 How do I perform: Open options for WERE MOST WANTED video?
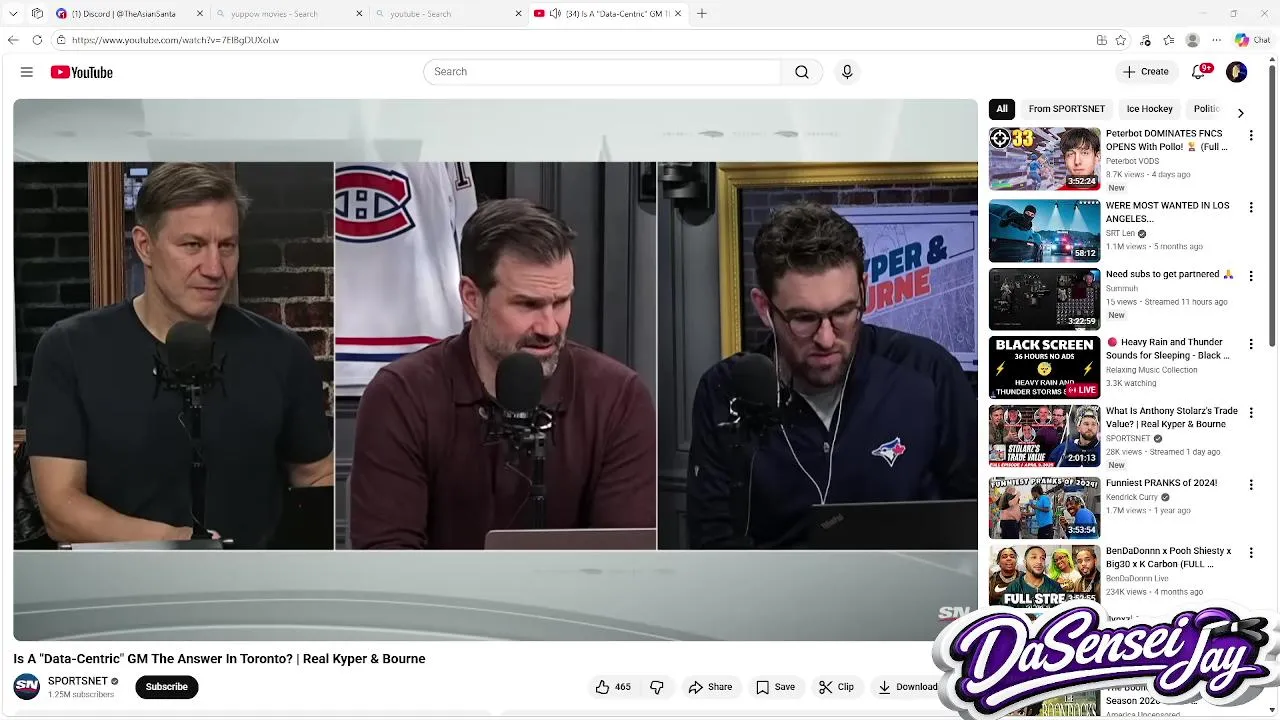[x=1250, y=207]
